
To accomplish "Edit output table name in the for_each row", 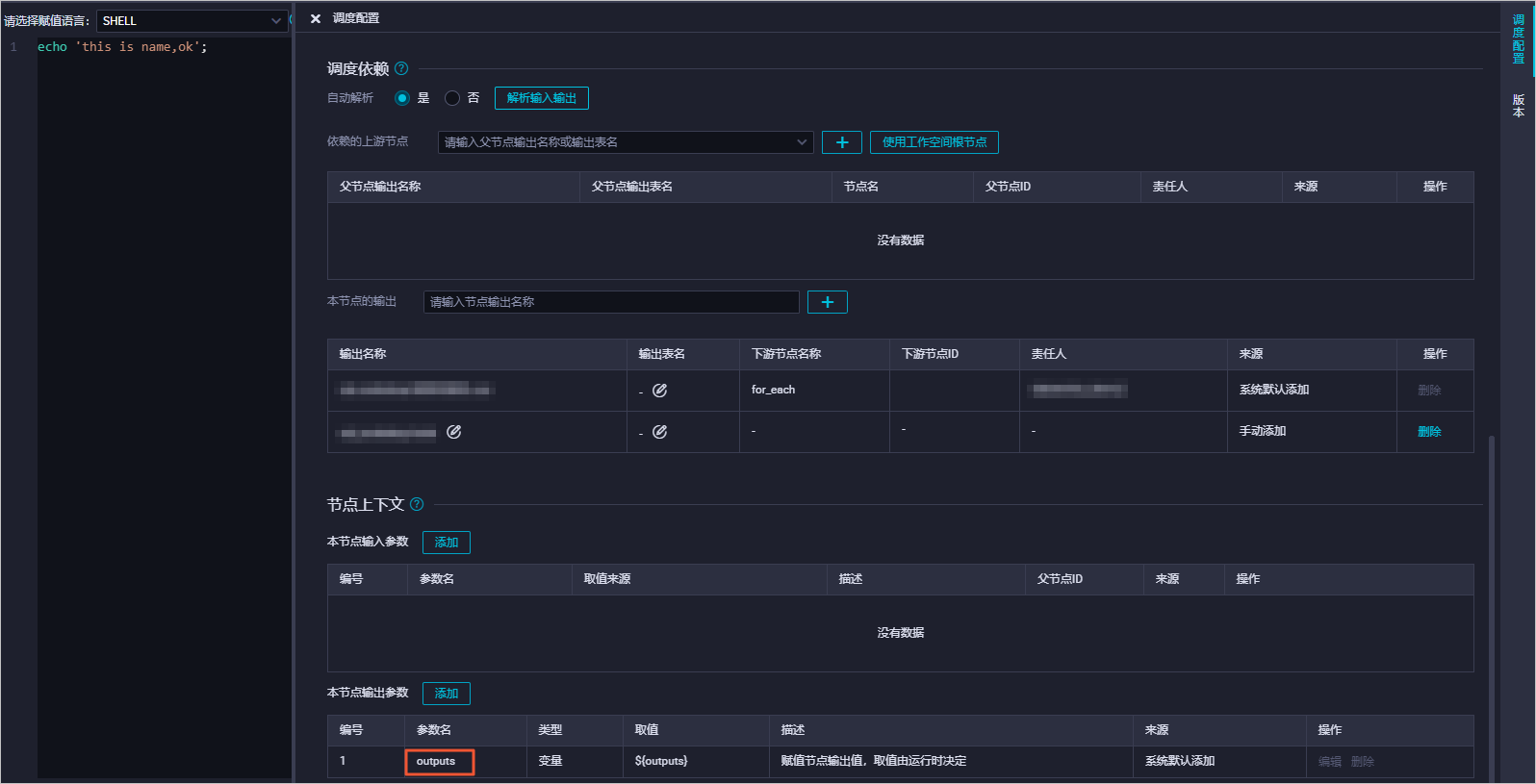I will pyautogui.click(x=659, y=390).
